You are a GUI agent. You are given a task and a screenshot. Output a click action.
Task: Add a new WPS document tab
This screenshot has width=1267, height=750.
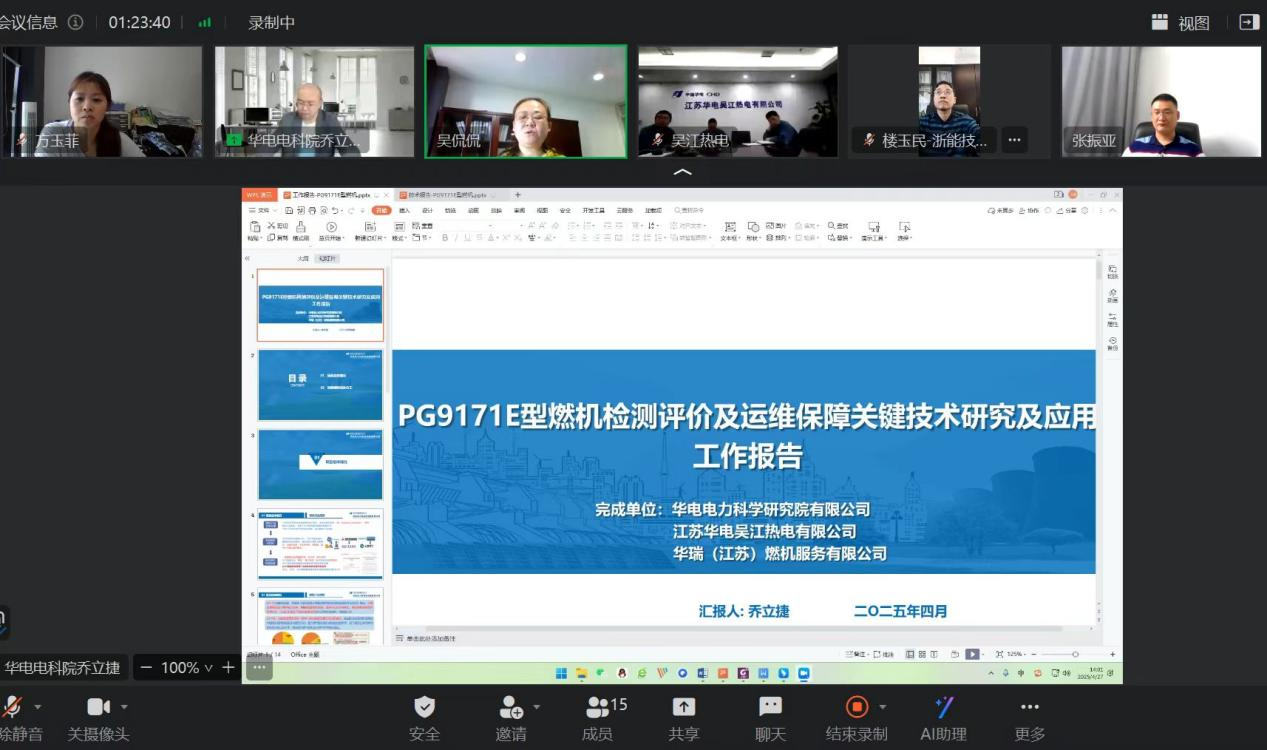(x=517, y=195)
